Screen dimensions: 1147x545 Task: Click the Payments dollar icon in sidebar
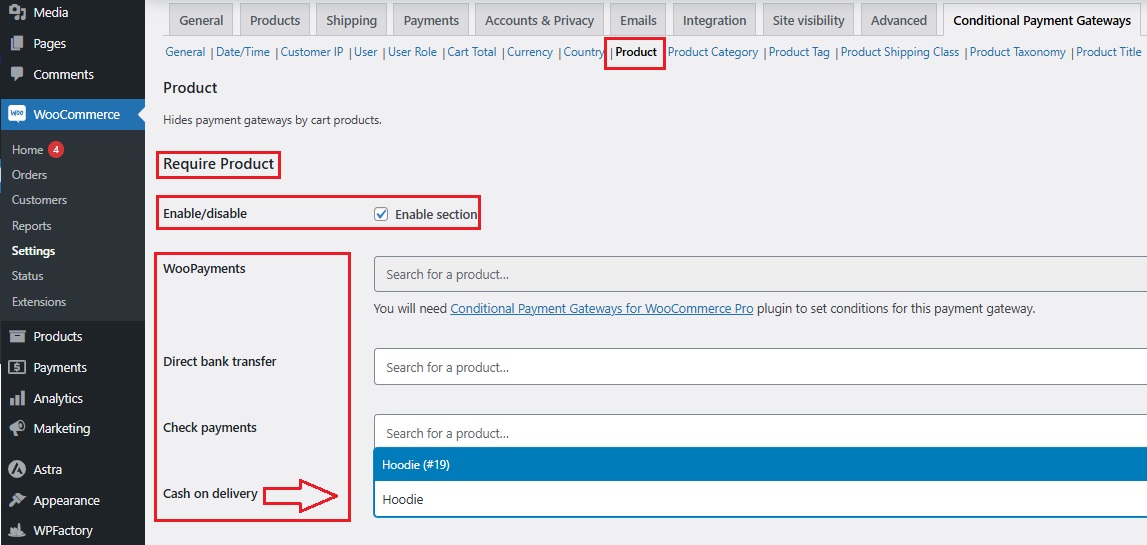pyautogui.click(x=17, y=367)
